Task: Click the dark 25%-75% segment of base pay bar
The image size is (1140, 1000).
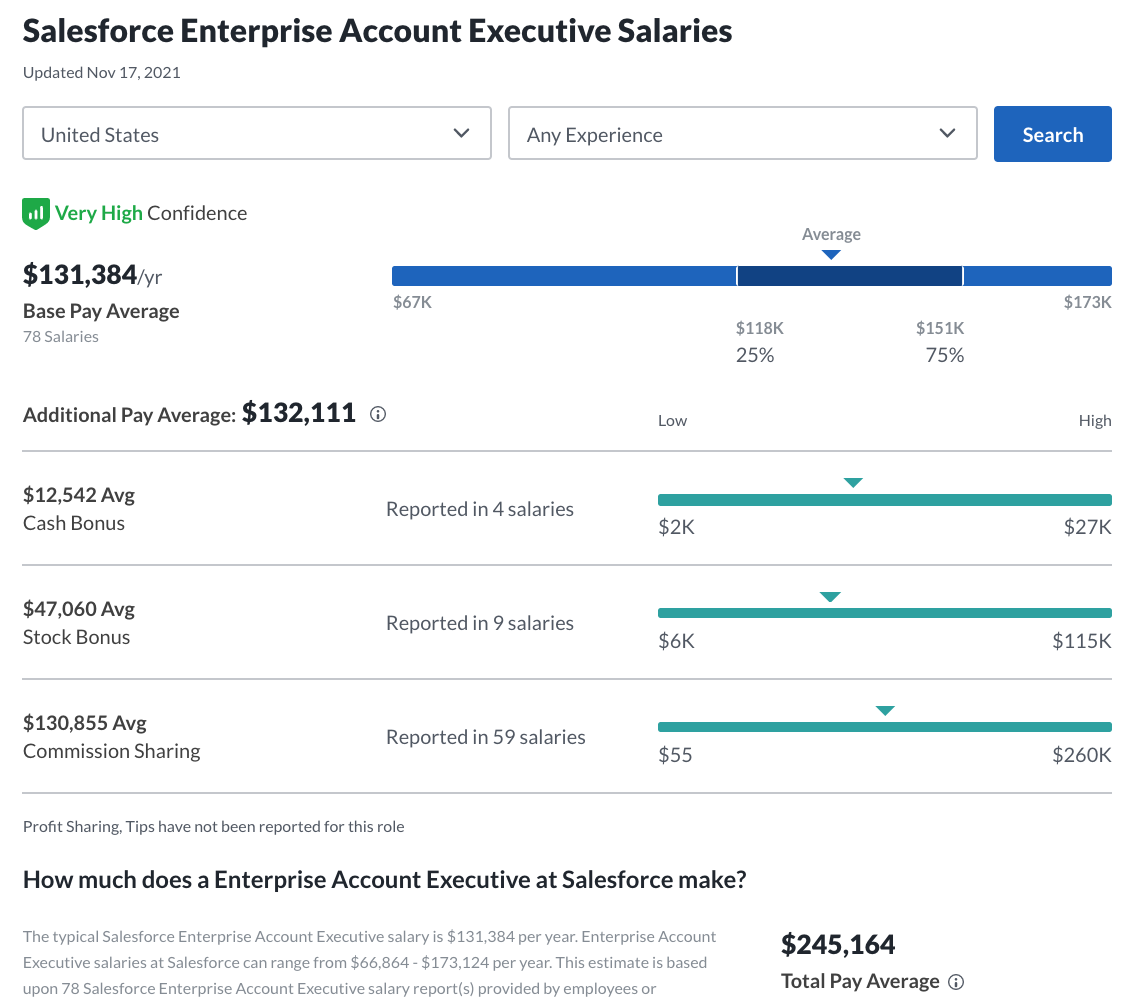Action: pyautogui.click(x=850, y=276)
